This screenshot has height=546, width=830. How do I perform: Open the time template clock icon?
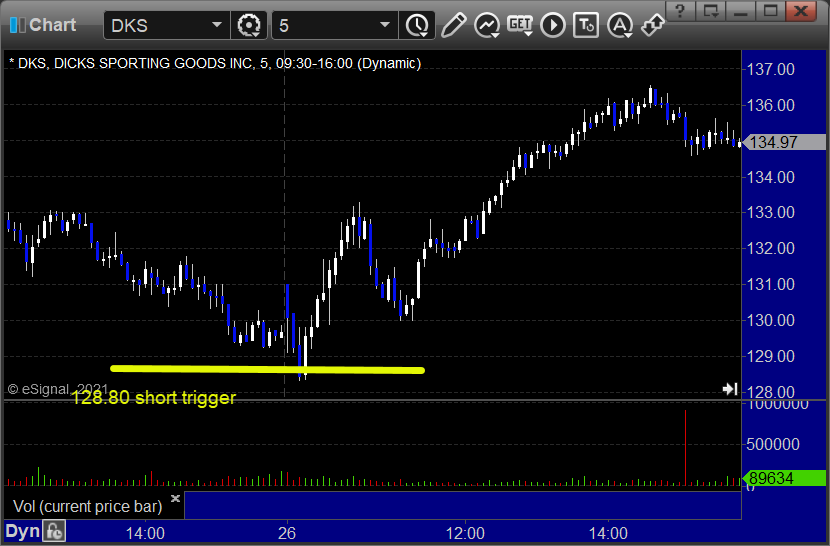(417, 25)
